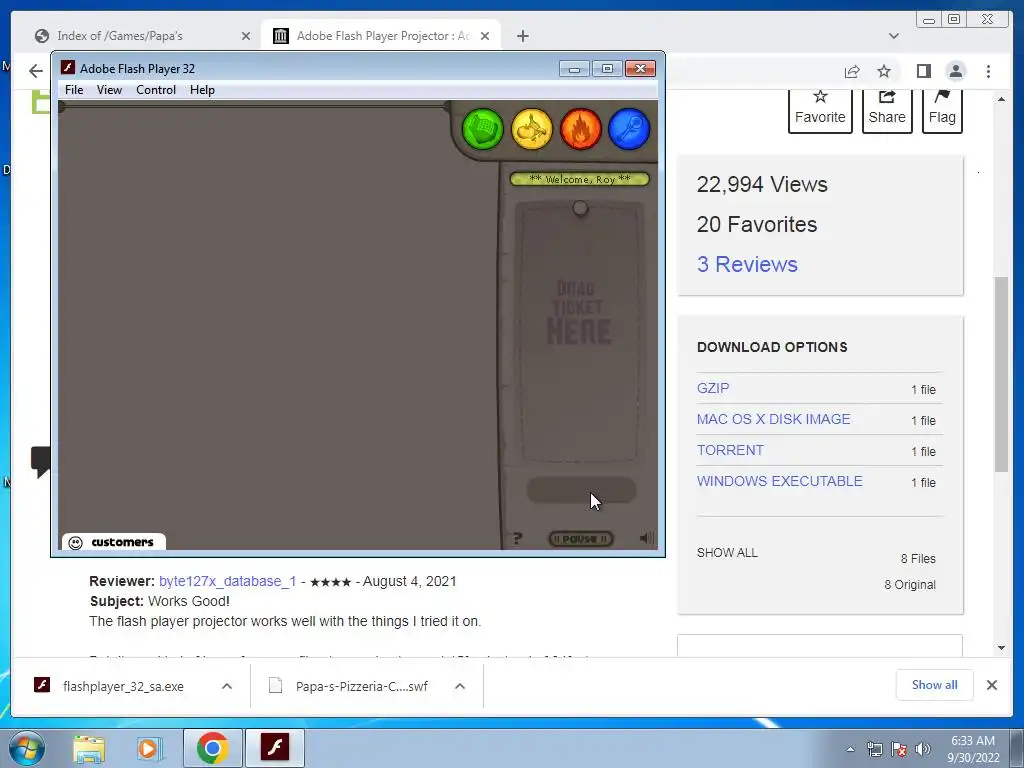Expand options for flashplayer_32_sa.exe download
Viewport: 1024px width, 768px height.
[227, 686]
